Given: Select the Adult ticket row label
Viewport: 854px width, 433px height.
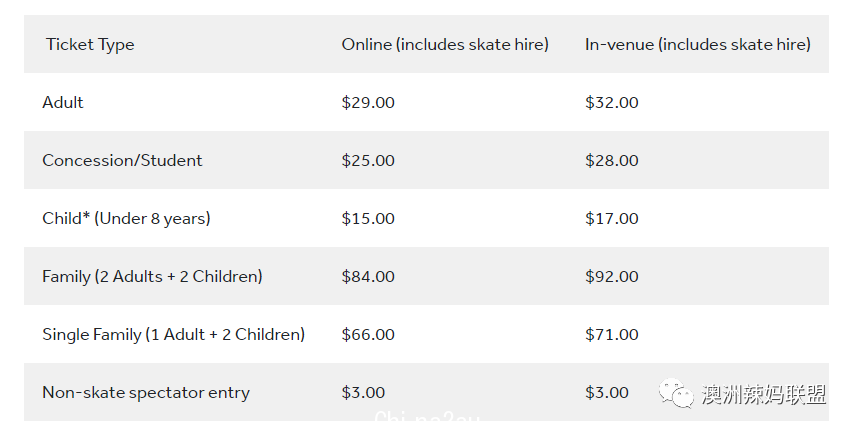Looking at the screenshot, I should coord(63,102).
